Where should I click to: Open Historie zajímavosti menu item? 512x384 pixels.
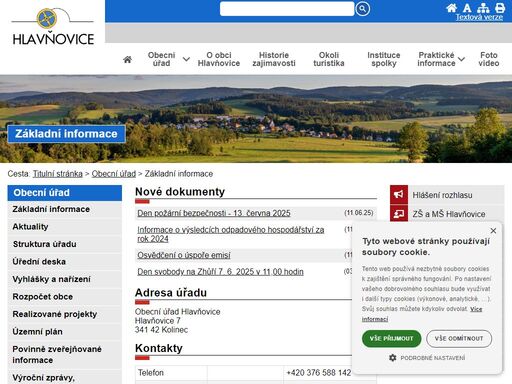[274, 59]
